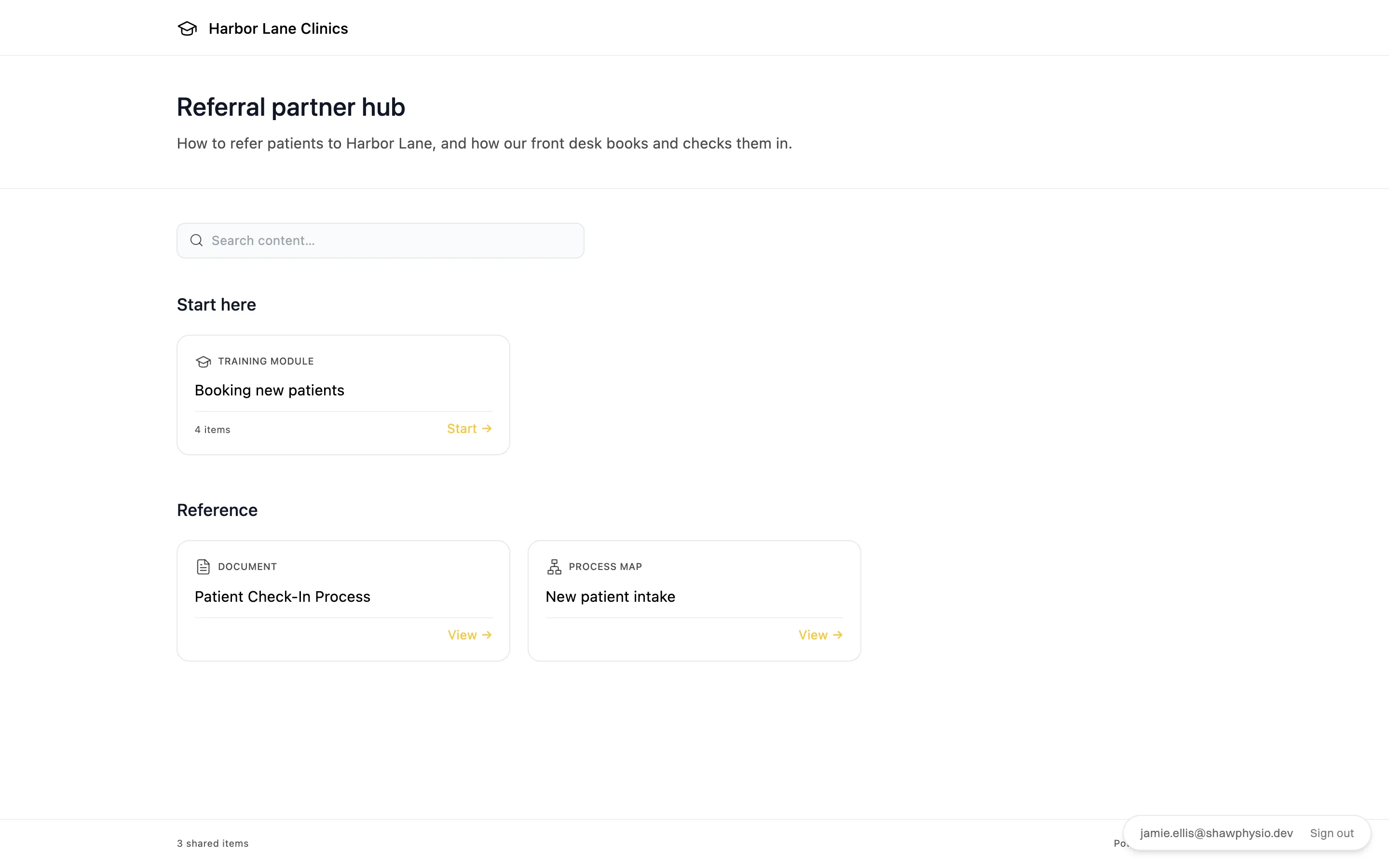View the Patient Check-In Process document
This screenshot has height=868, width=1389.
(469, 635)
